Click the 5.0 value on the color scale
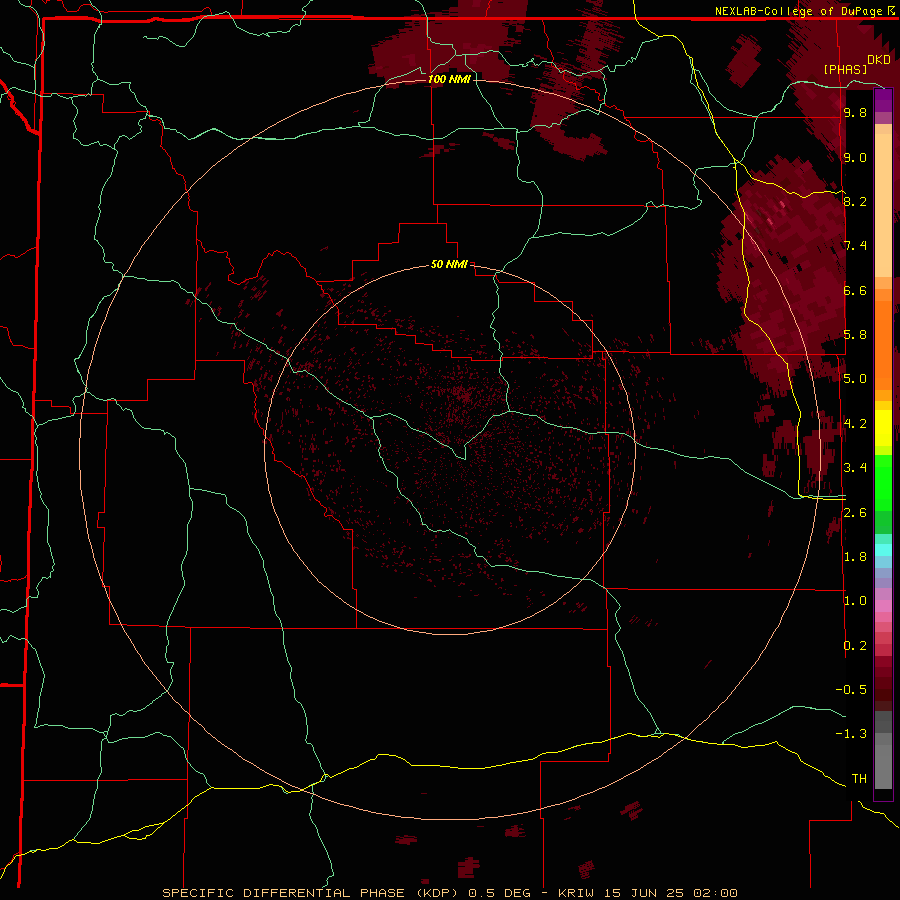The width and height of the screenshot is (900, 900). click(x=855, y=379)
